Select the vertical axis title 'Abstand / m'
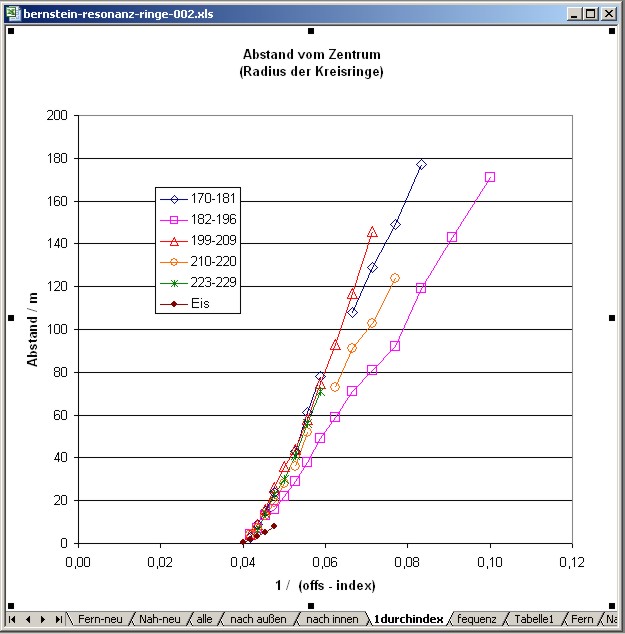Image resolution: width=625 pixels, height=634 pixels. [33, 329]
